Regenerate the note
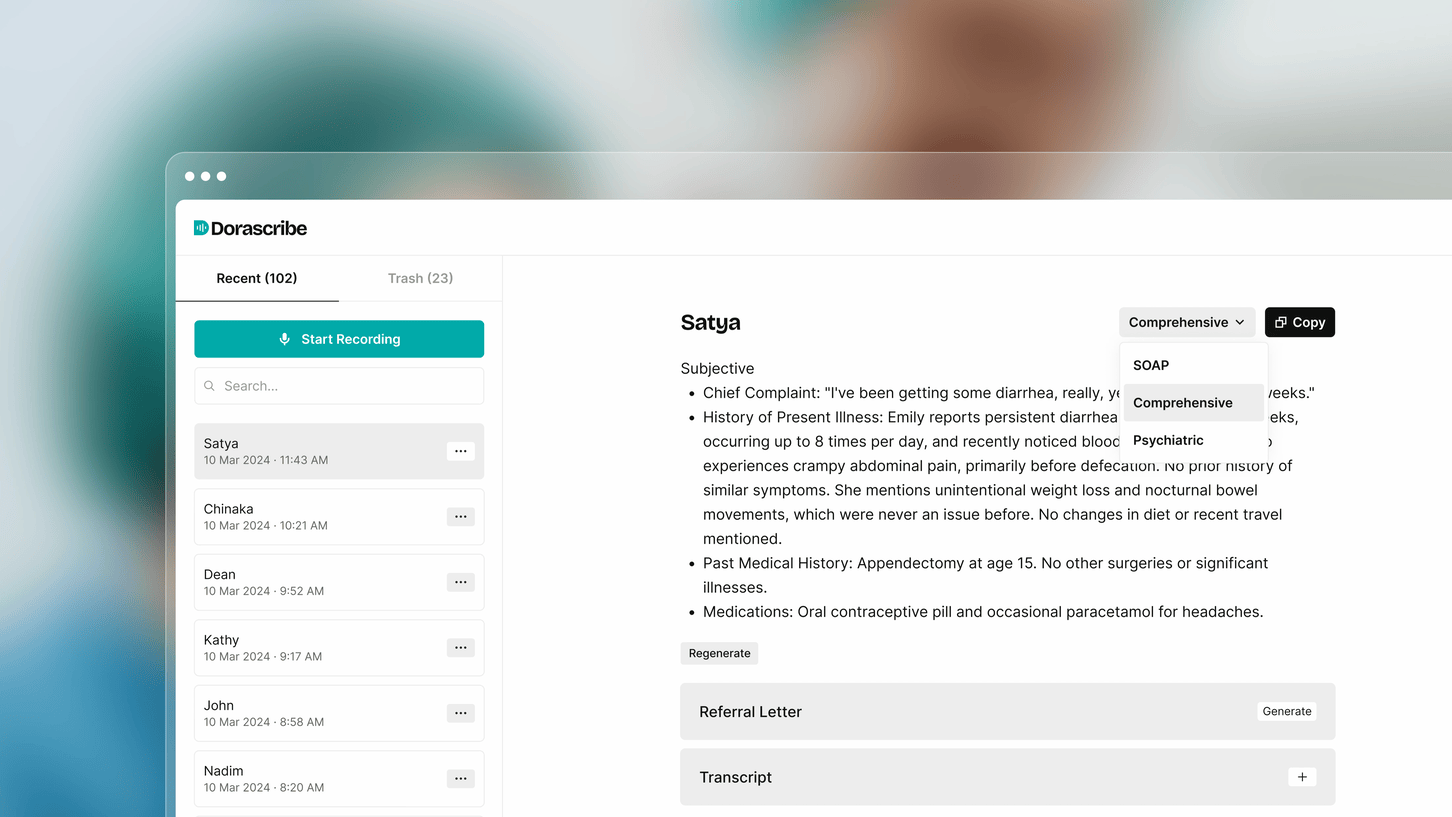1452x817 pixels. pos(719,653)
